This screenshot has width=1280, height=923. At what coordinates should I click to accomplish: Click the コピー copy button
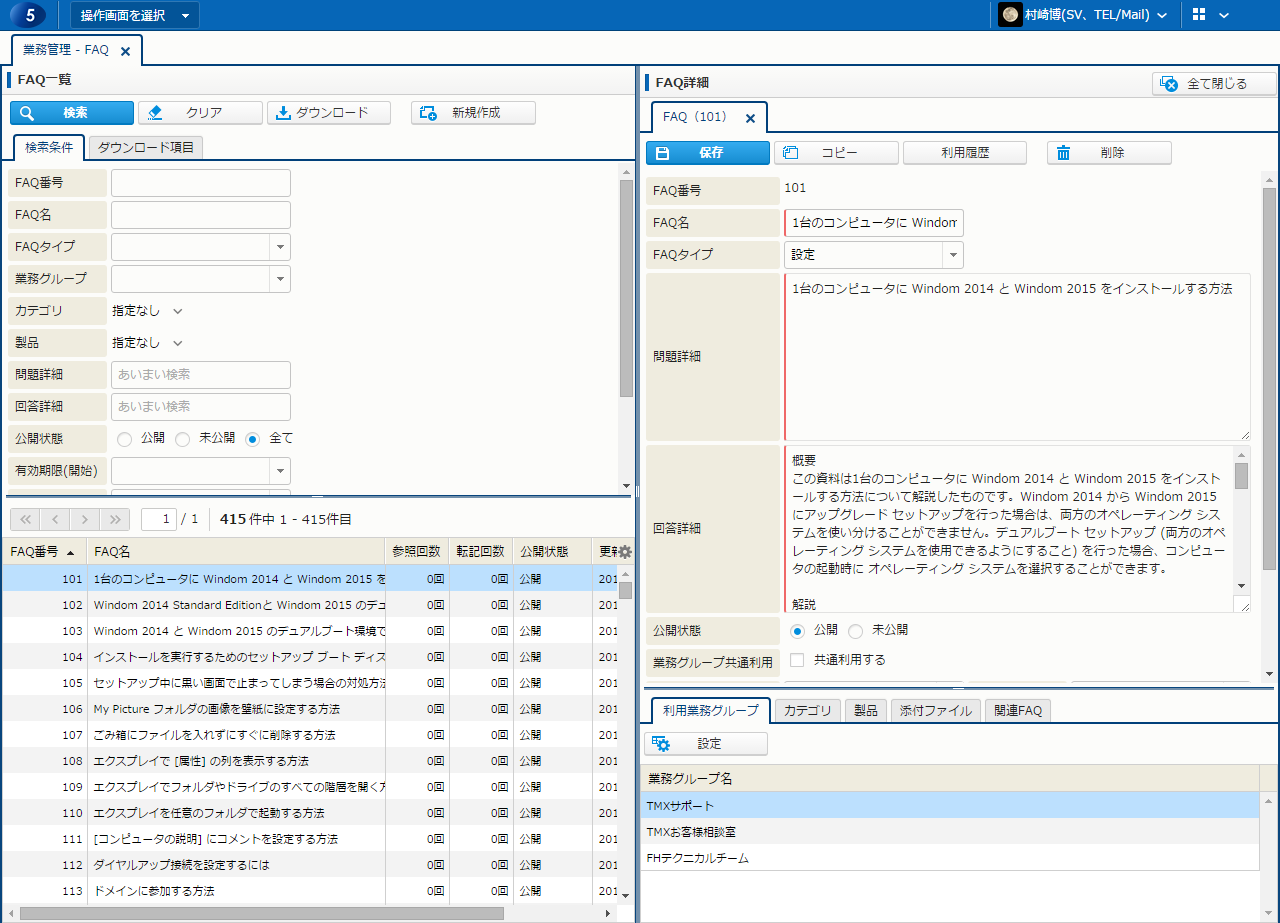836,153
